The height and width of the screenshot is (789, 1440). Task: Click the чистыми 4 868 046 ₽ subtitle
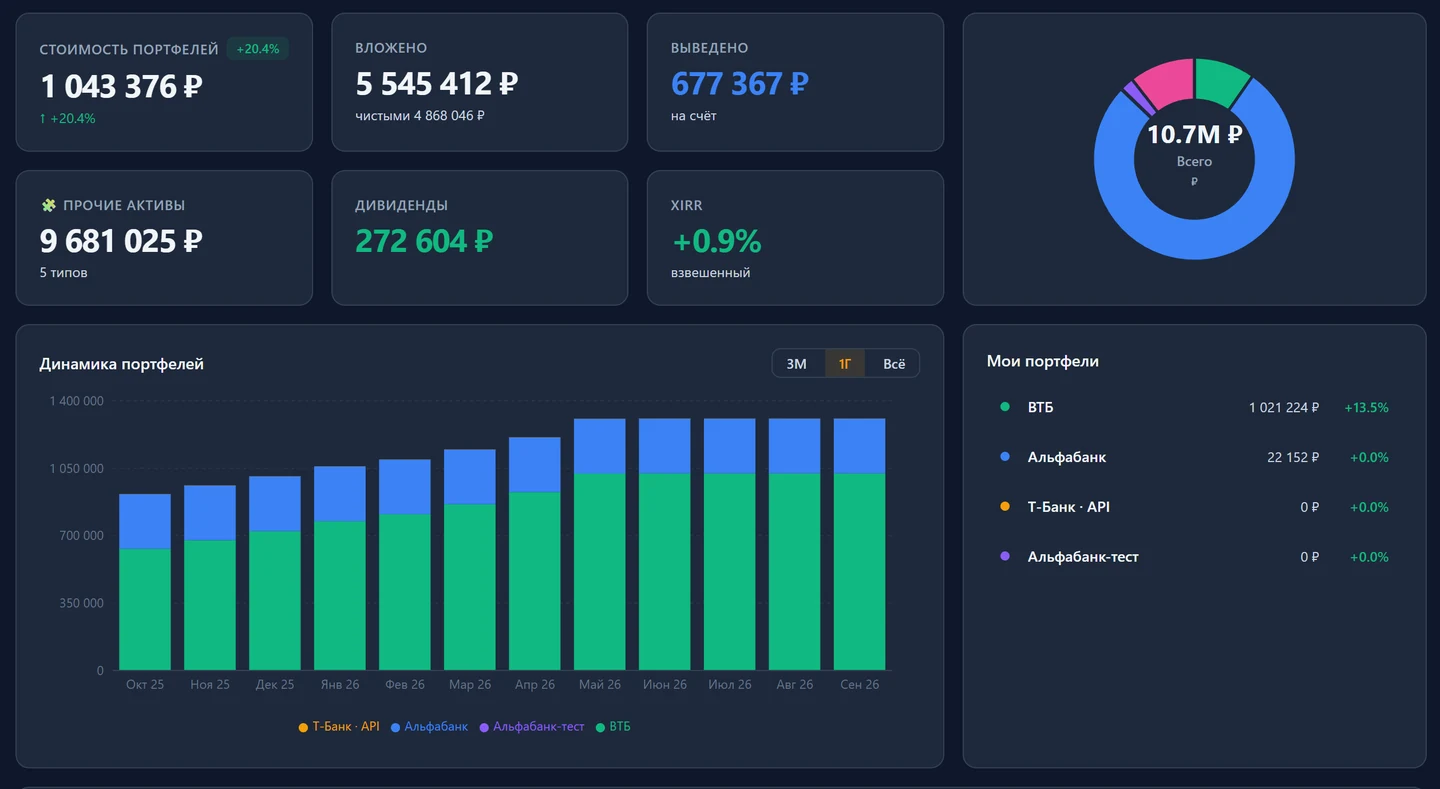pyautogui.click(x=420, y=116)
